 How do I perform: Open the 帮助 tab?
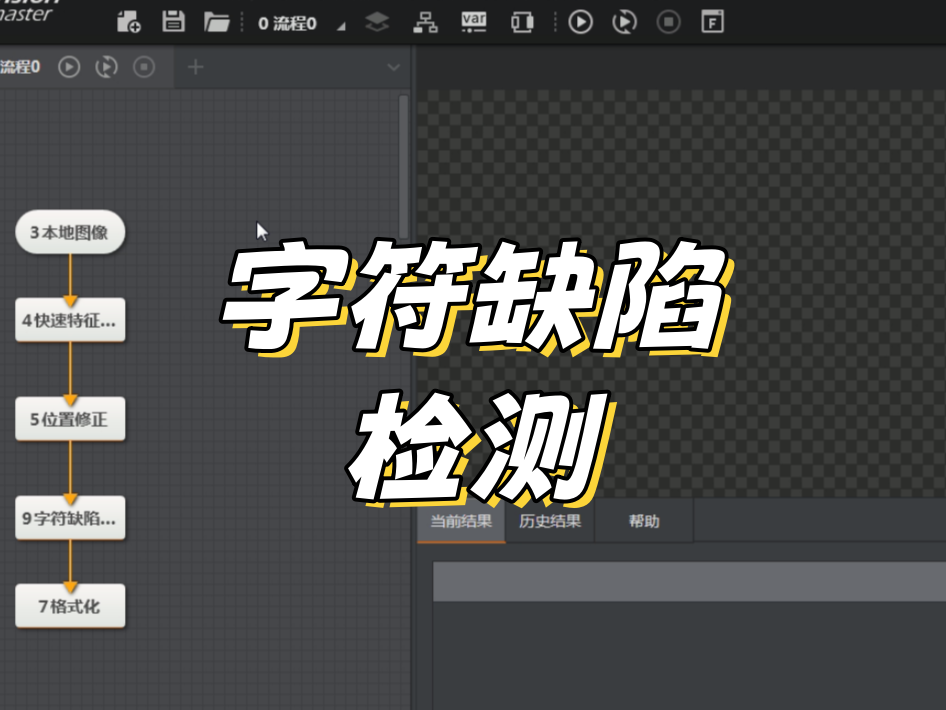pos(644,522)
